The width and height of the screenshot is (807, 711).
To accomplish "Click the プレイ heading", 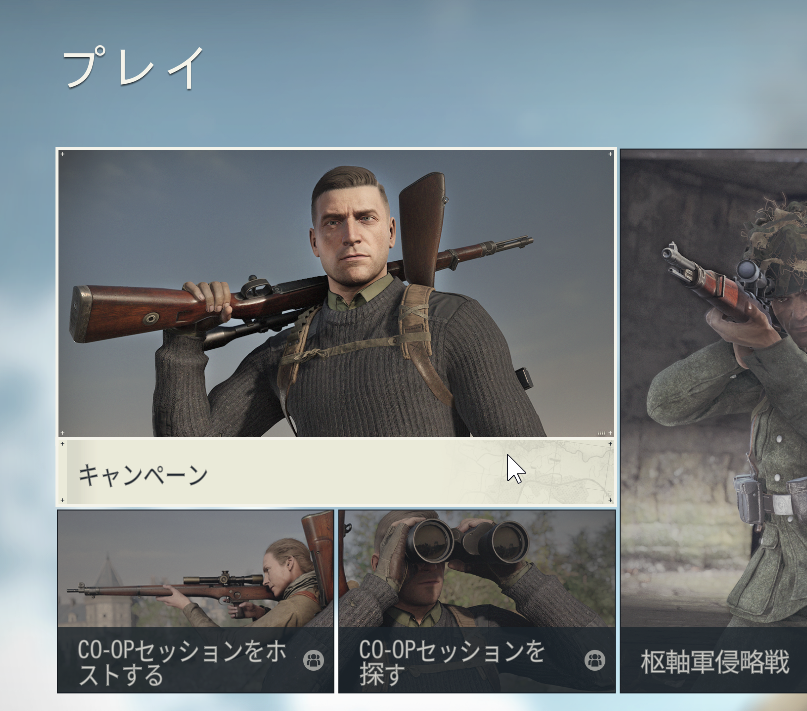I will click(134, 67).
